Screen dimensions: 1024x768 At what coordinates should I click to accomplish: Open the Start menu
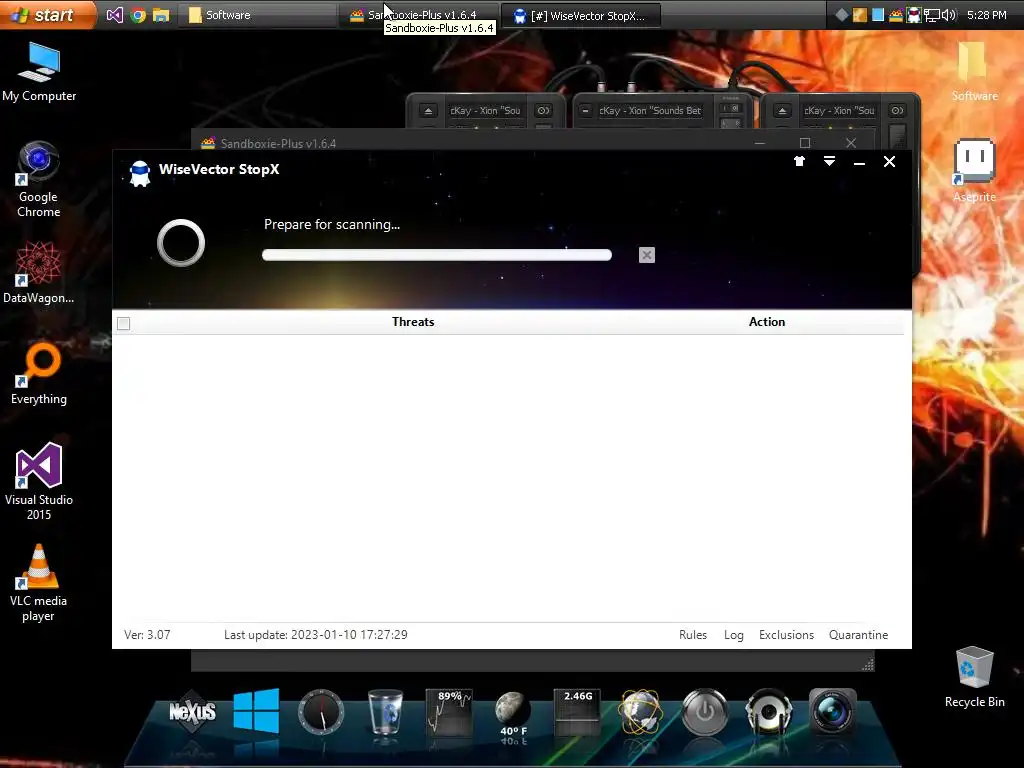pos(46,14)
